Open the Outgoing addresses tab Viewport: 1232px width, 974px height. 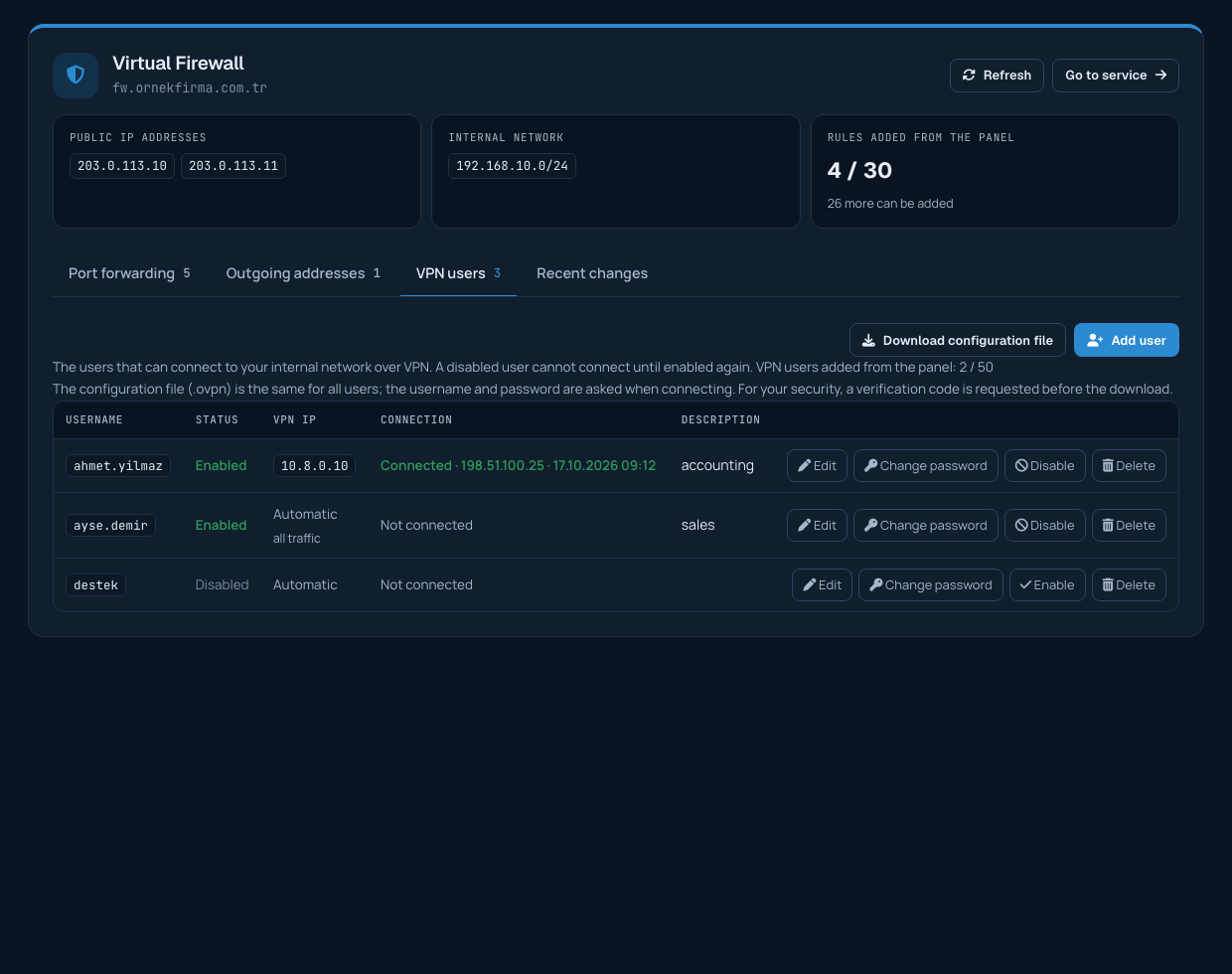[303, 273]
